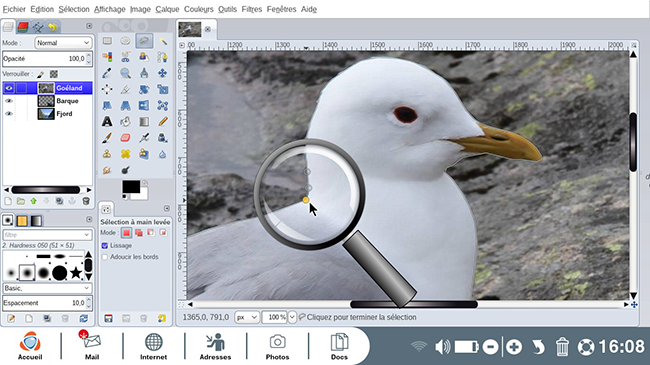The image size is (650, 365).
Task: Select the Rectangle Select tool
Action: (x=107, y=41)
